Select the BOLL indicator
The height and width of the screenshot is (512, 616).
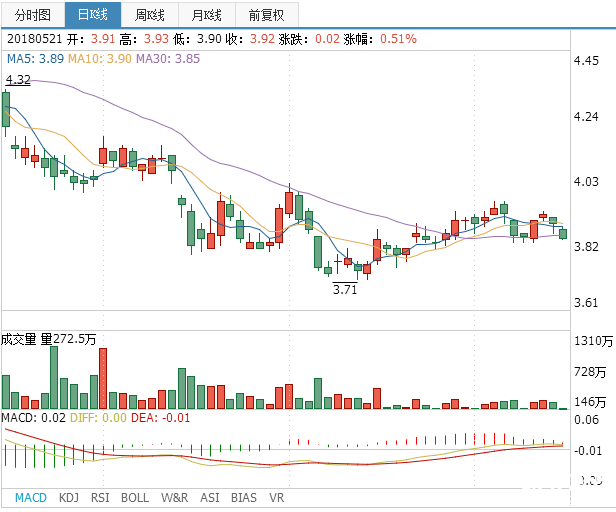pos(135,498)
